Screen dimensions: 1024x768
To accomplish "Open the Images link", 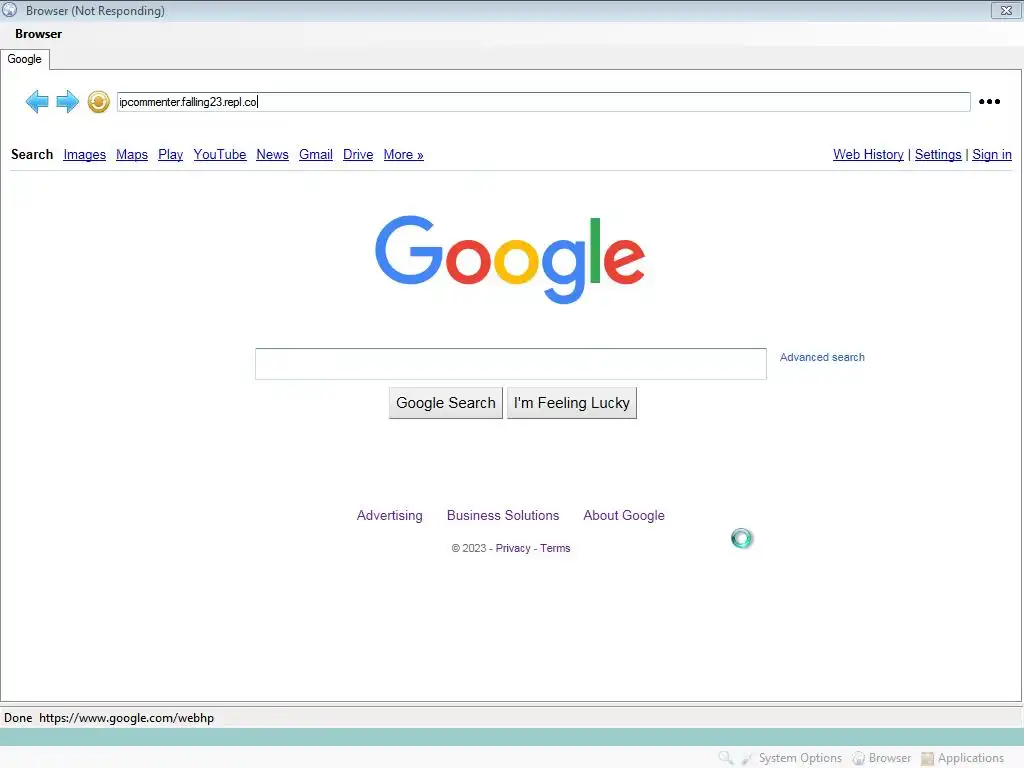I will [84, 155].
